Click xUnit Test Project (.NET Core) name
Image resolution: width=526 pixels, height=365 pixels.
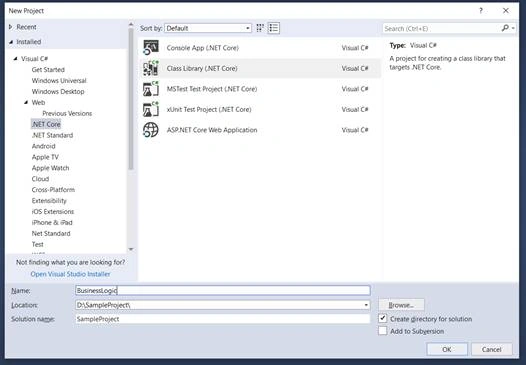pyautogui.click(x=209, y=109)
